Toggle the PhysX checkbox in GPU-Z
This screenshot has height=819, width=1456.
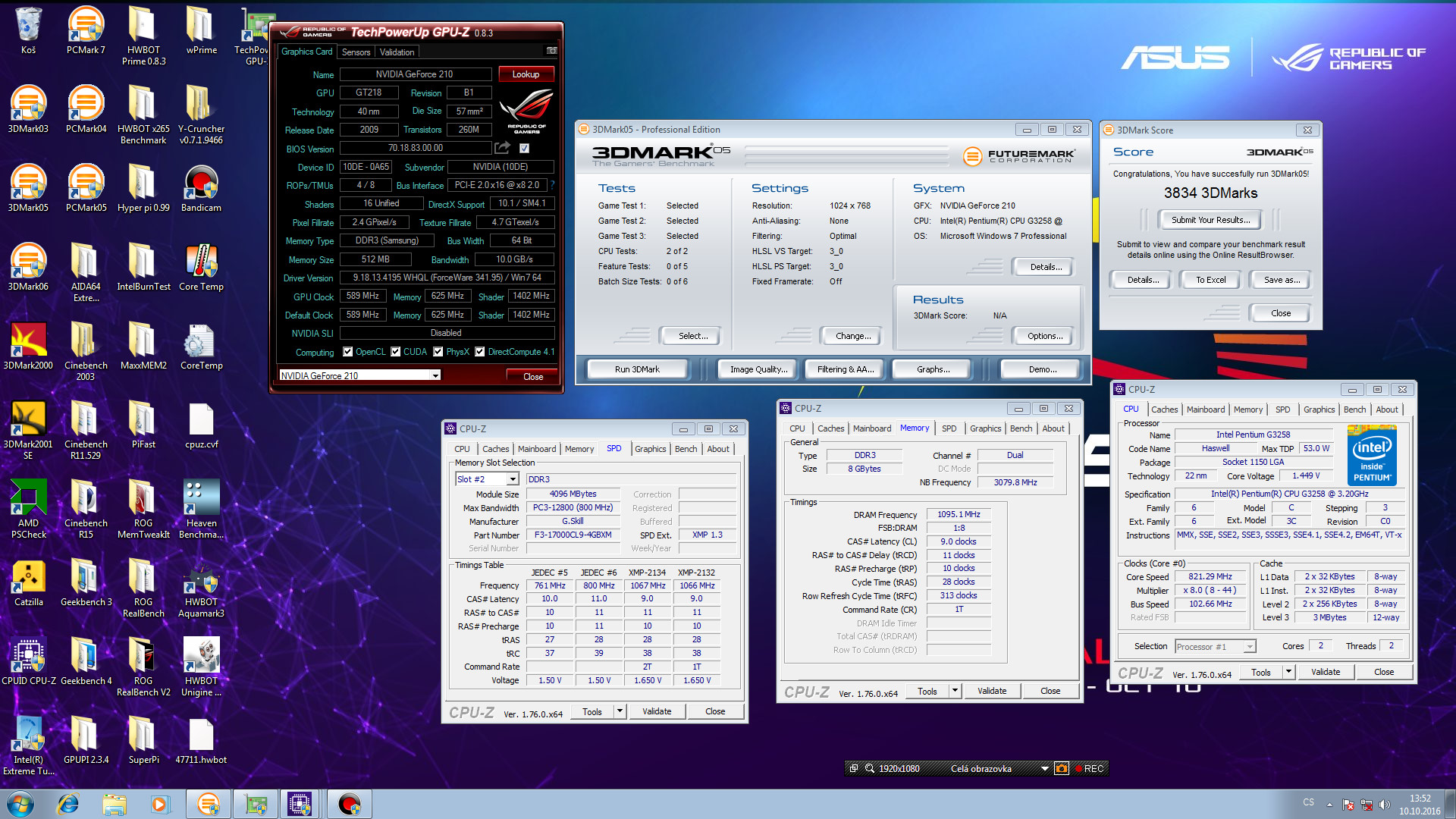[x=438, y=352]
